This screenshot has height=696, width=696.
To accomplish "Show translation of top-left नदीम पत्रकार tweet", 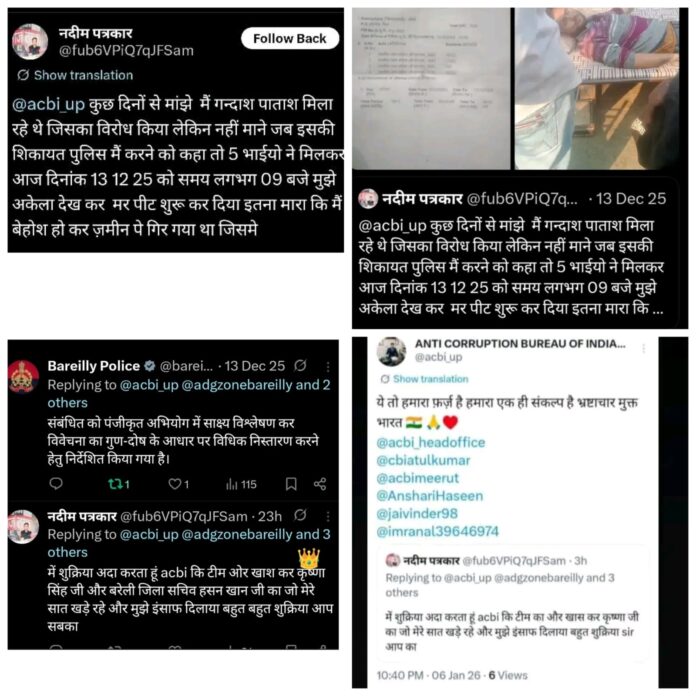I will click(75, 75).
